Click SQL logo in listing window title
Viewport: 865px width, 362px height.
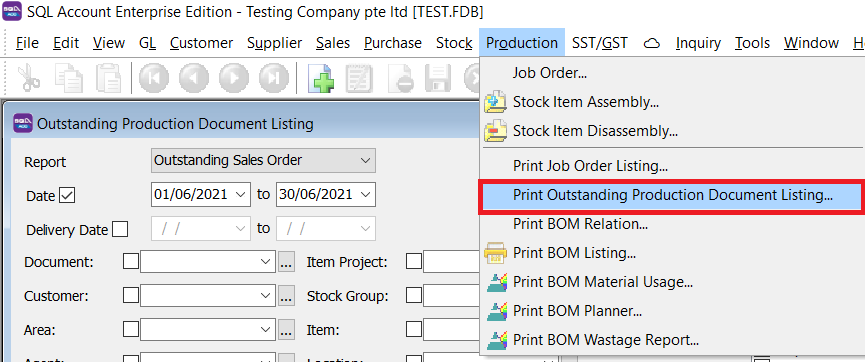[x=23, y=123]
